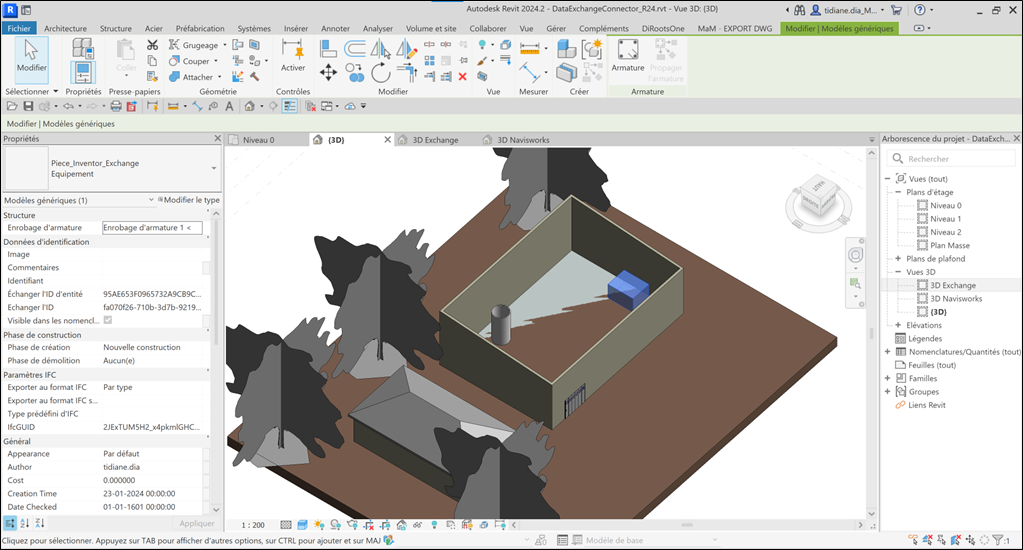Expand the Plans de plafond tree node
This screenshot has width=1023, height=550.
click(898, 258)
